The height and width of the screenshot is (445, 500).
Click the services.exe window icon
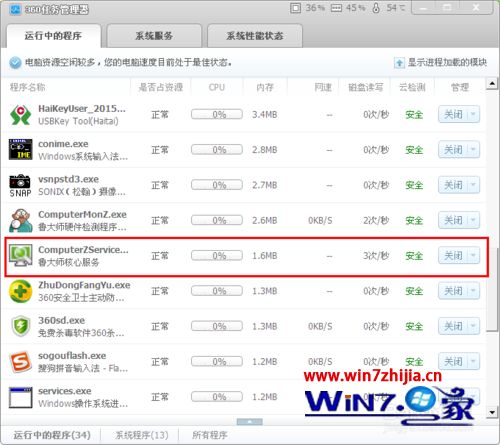21,397
